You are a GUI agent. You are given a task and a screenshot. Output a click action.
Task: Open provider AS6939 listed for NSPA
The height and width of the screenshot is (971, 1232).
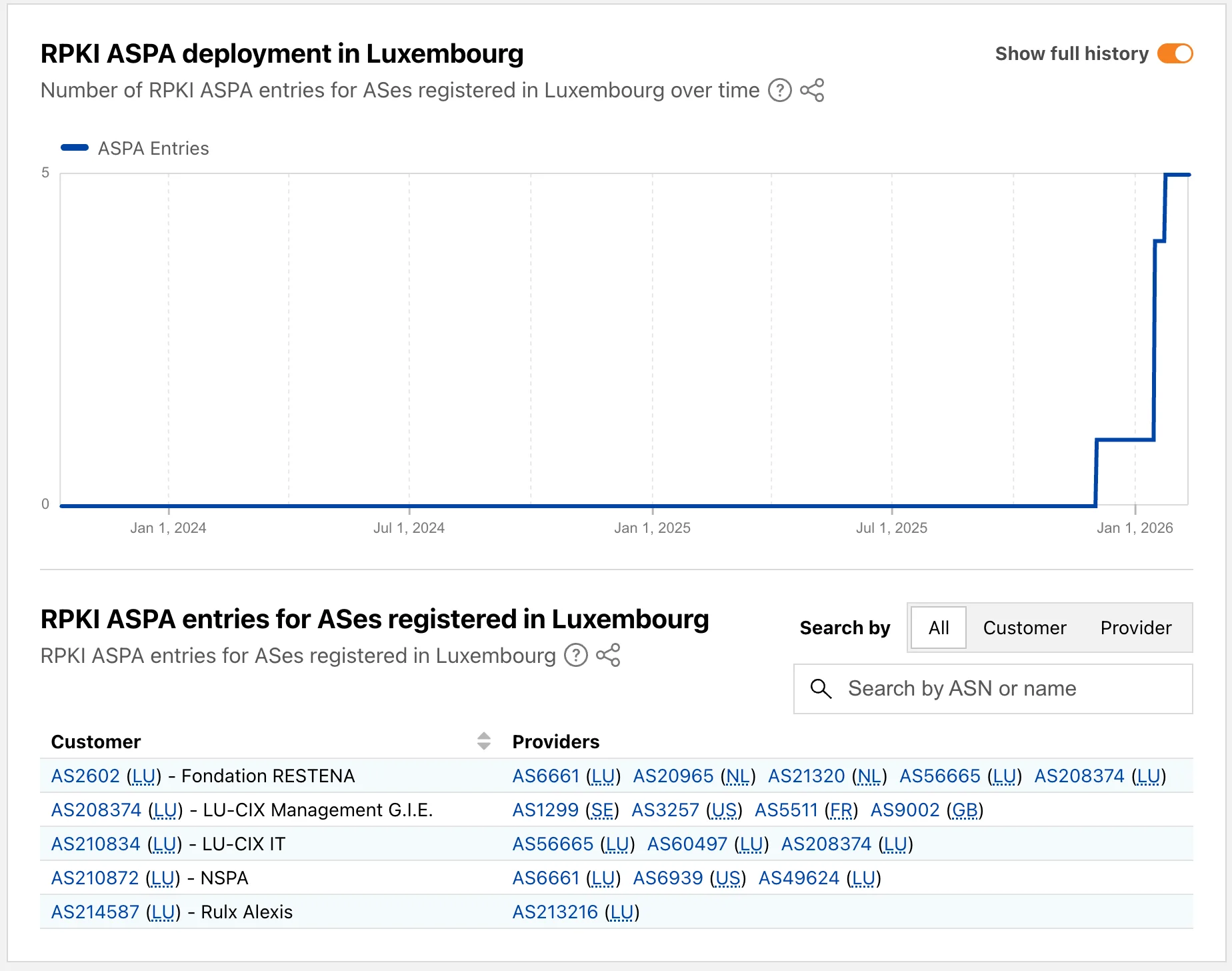[667, 878]
